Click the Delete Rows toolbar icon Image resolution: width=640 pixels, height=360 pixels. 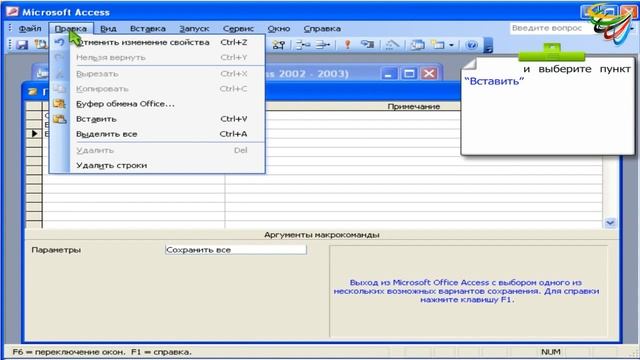pyautogui.click(x=322, y=44)
